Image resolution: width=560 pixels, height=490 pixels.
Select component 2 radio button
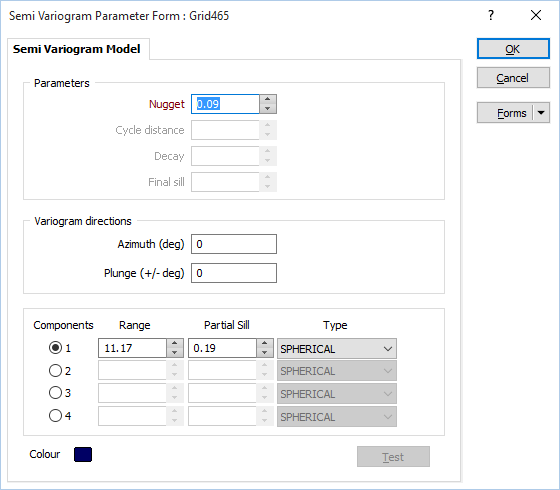[x=55, y=371]
